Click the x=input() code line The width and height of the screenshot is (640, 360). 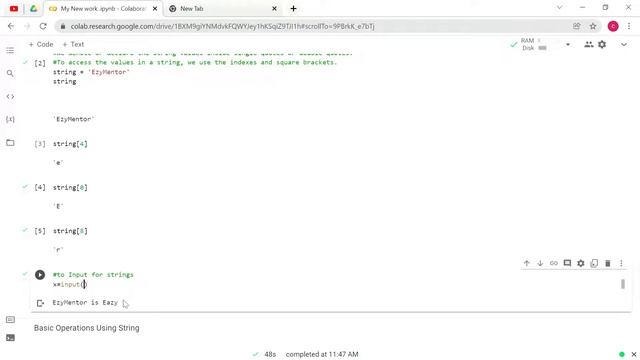[70, 284]
